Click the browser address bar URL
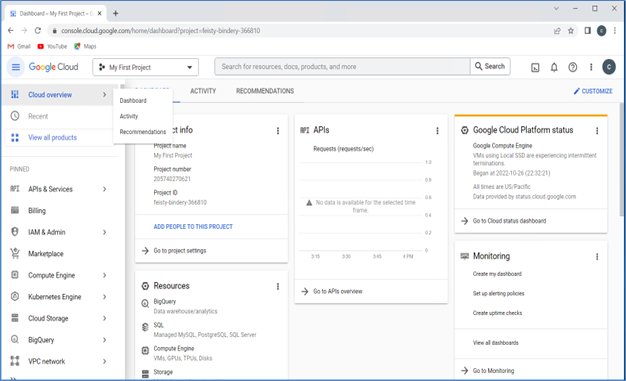626x381 pixels. (160, 31)
